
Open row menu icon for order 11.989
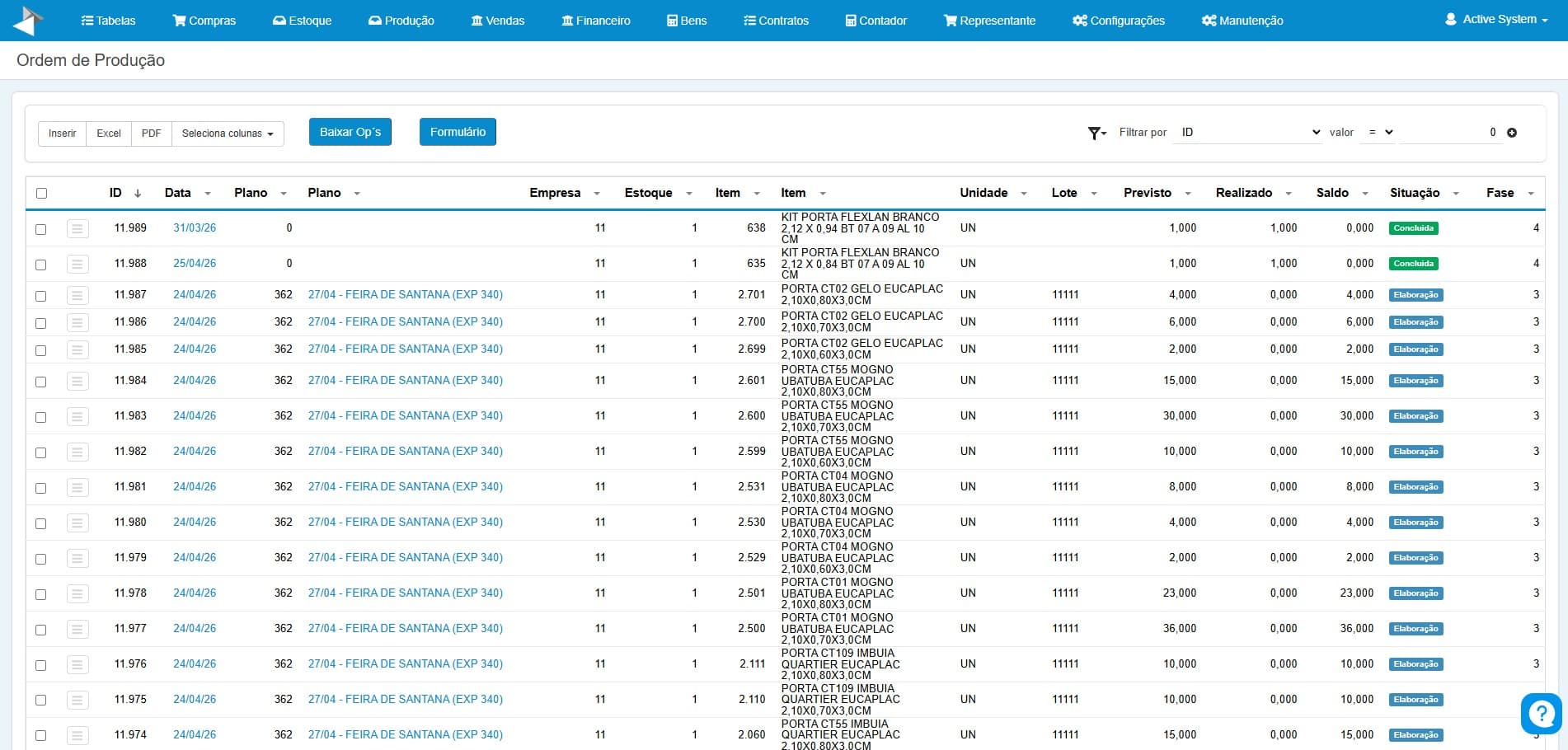click(x=77, y=228)
